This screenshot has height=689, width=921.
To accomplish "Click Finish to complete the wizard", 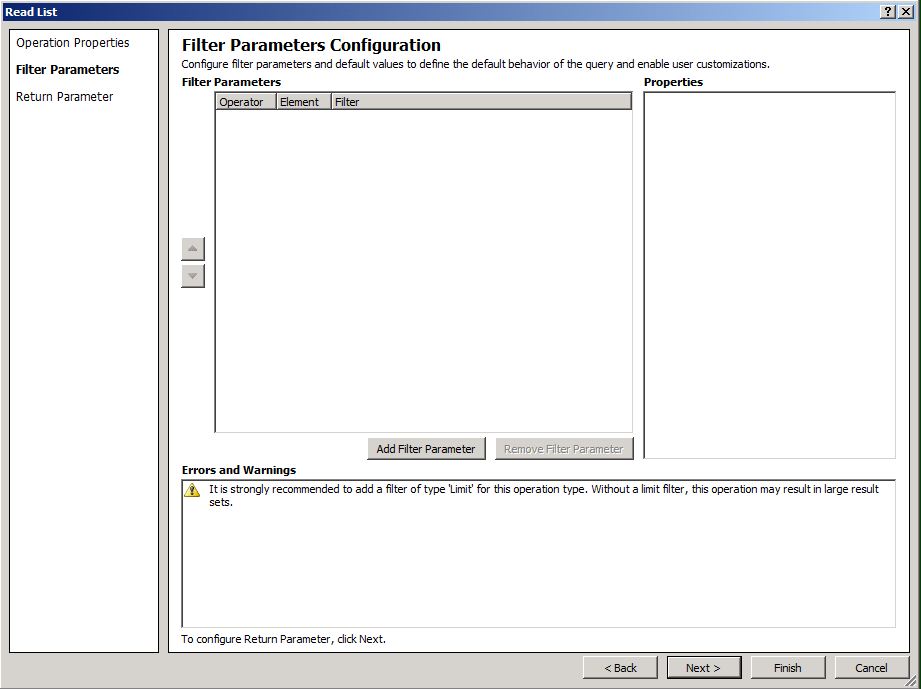I will point(788,668).
